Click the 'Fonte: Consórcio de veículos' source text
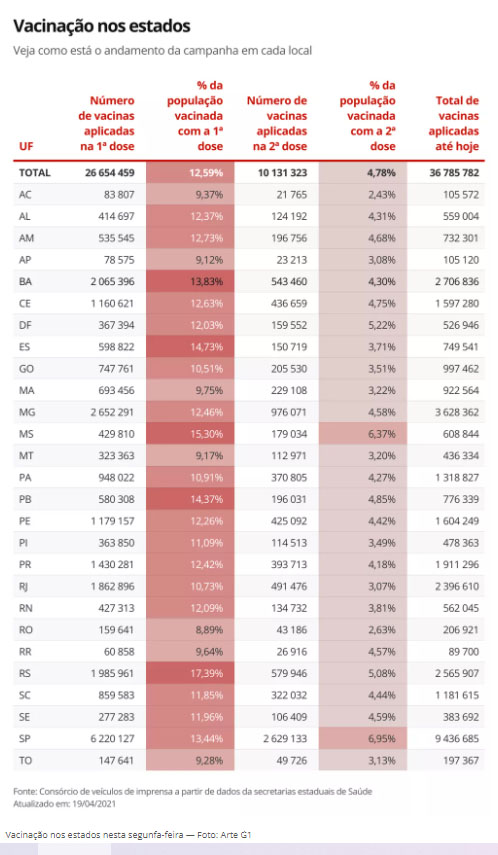 pyautogui.click(x=193, y=791)
